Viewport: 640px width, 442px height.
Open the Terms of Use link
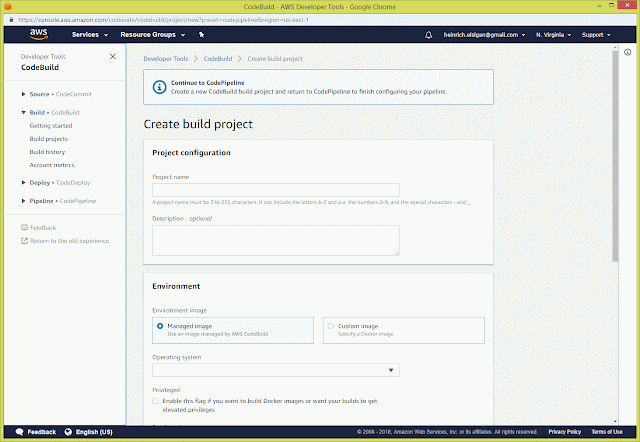point(607,432)
